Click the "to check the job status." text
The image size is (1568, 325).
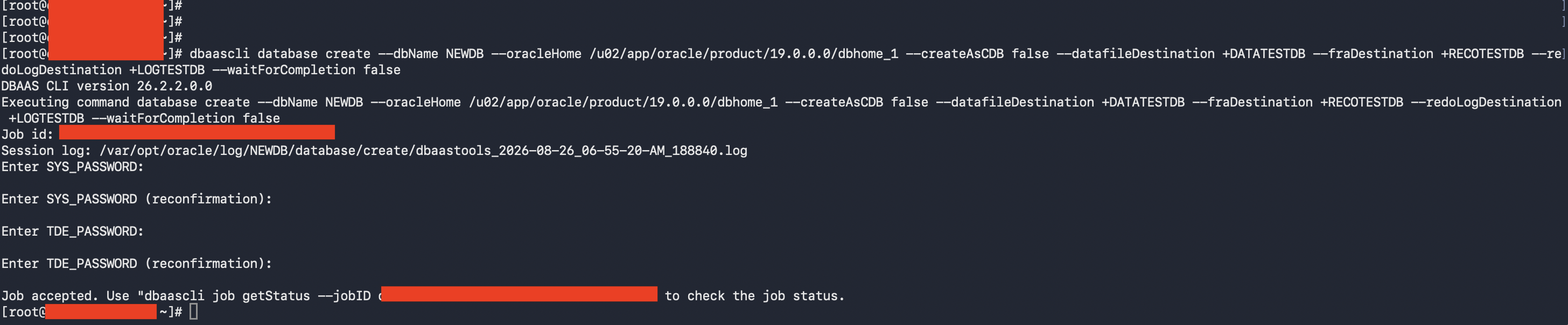point(755,296)
